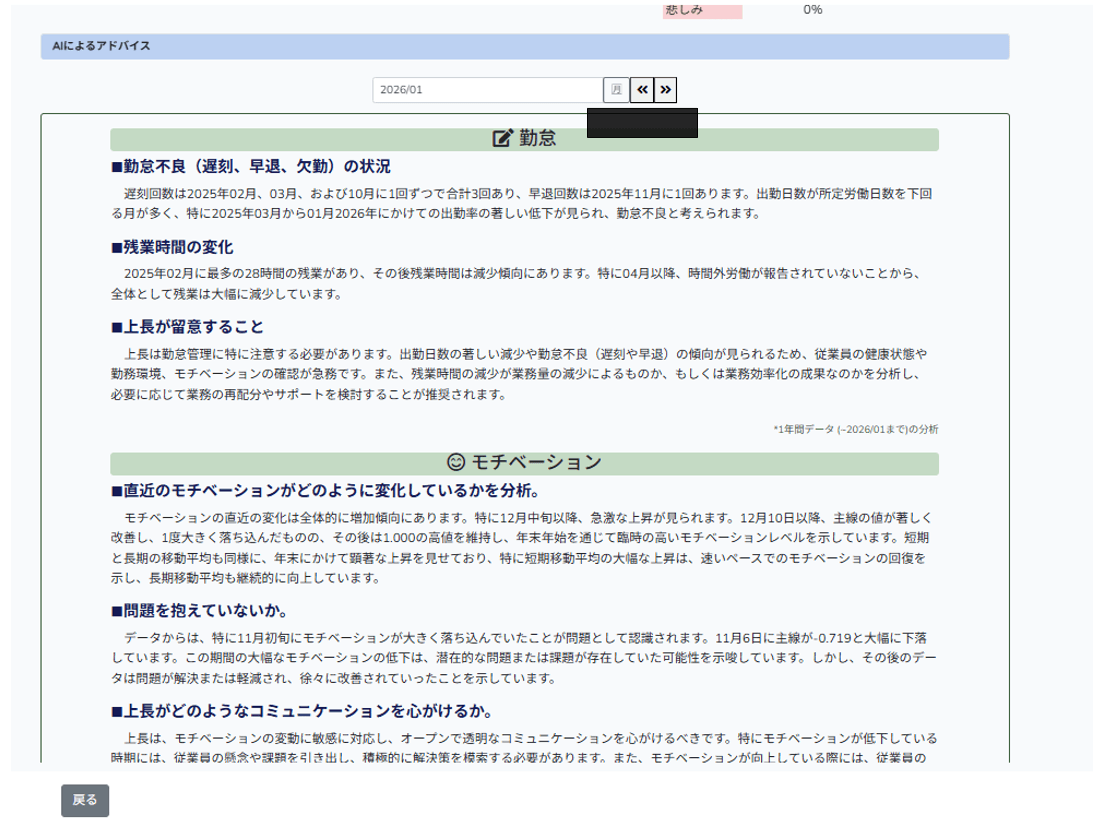Click the next month double-chevron button
Screen dimensions: 1099x820
coord(665,90)
